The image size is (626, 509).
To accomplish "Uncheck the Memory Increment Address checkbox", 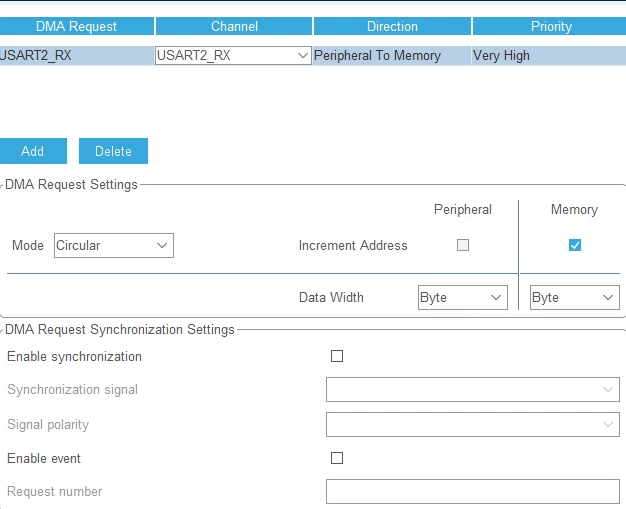I will pos(574,245).
